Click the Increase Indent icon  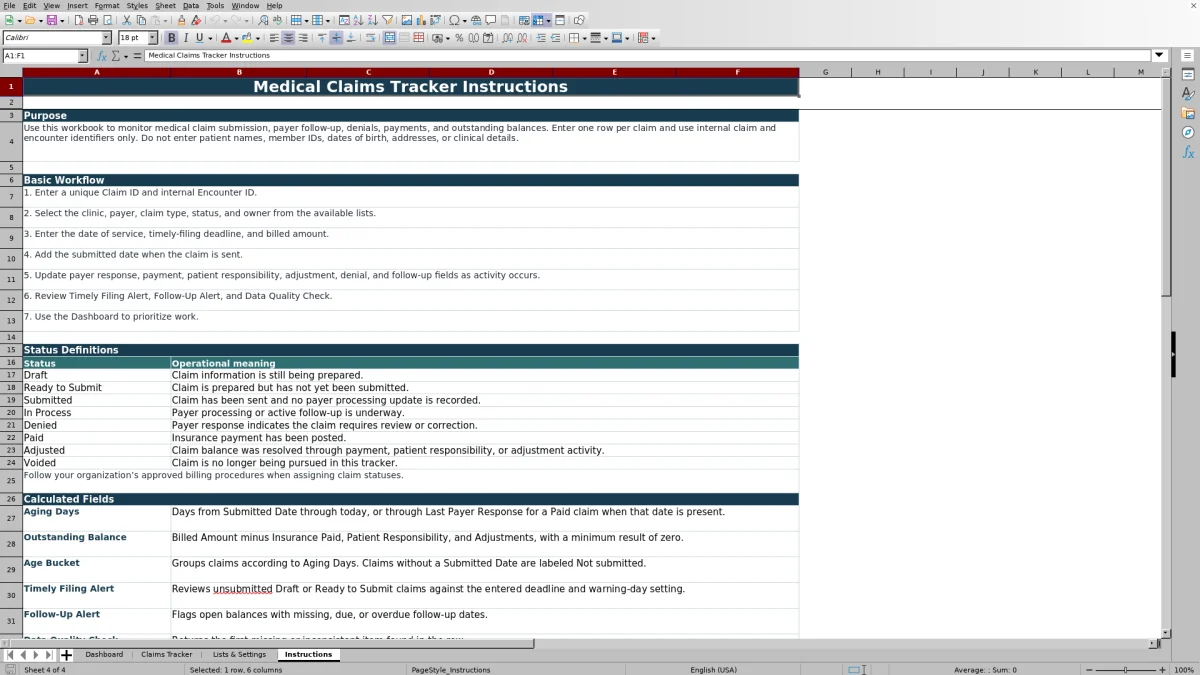[x=540, y=38]
